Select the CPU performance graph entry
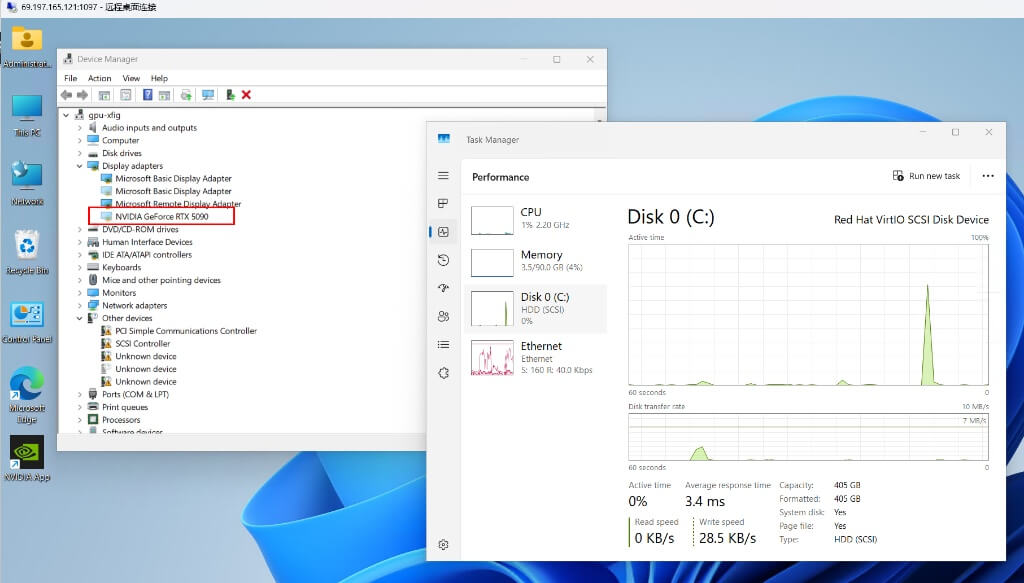1024x583 pixels. [536, 219]
